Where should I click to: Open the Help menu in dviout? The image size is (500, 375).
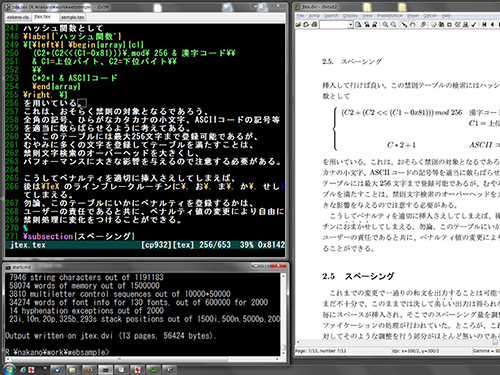(446, 16)
